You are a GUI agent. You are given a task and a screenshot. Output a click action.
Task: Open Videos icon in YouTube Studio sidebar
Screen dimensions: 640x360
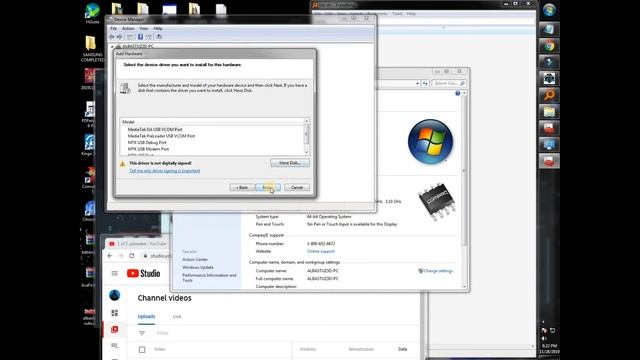pyautogui.click(x=115, y=329)
